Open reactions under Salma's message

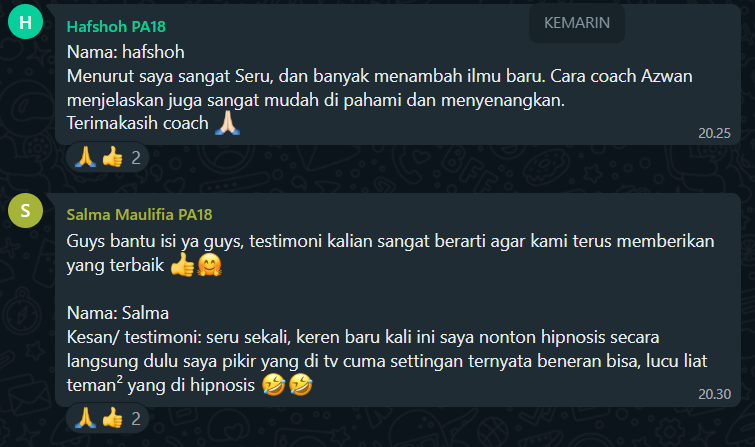coord(107,418)
